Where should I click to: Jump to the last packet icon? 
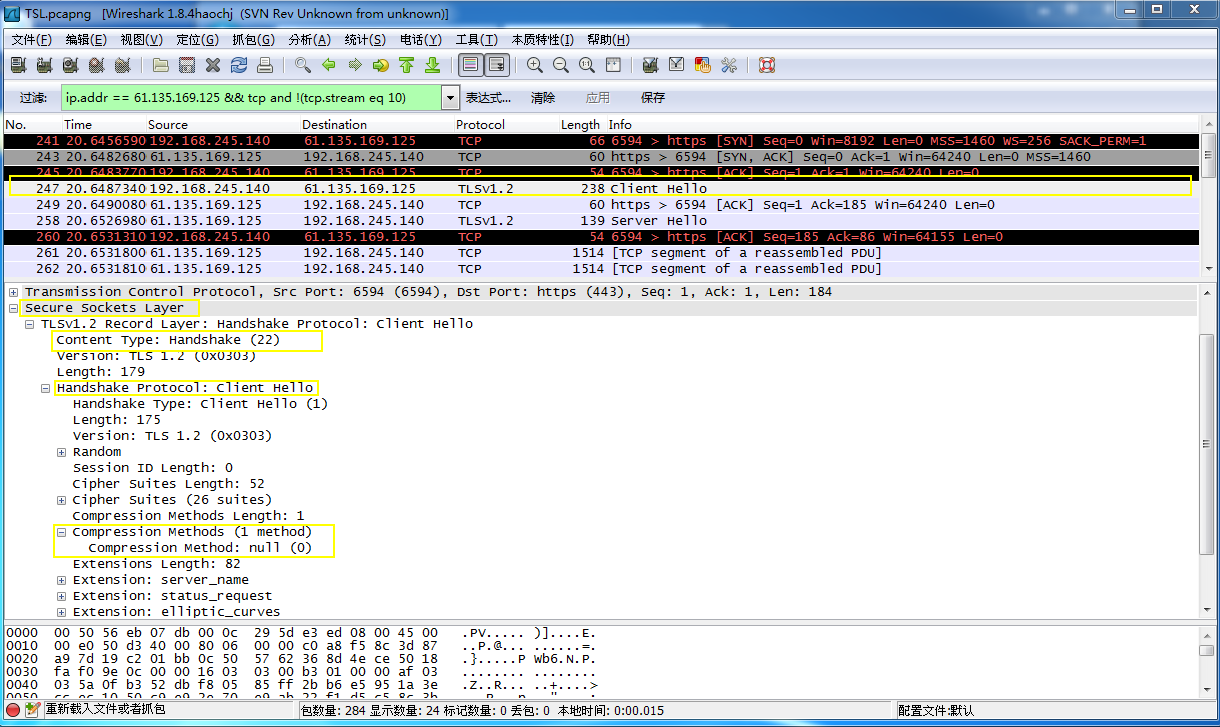pyautogui.click(x=433, y=65)
